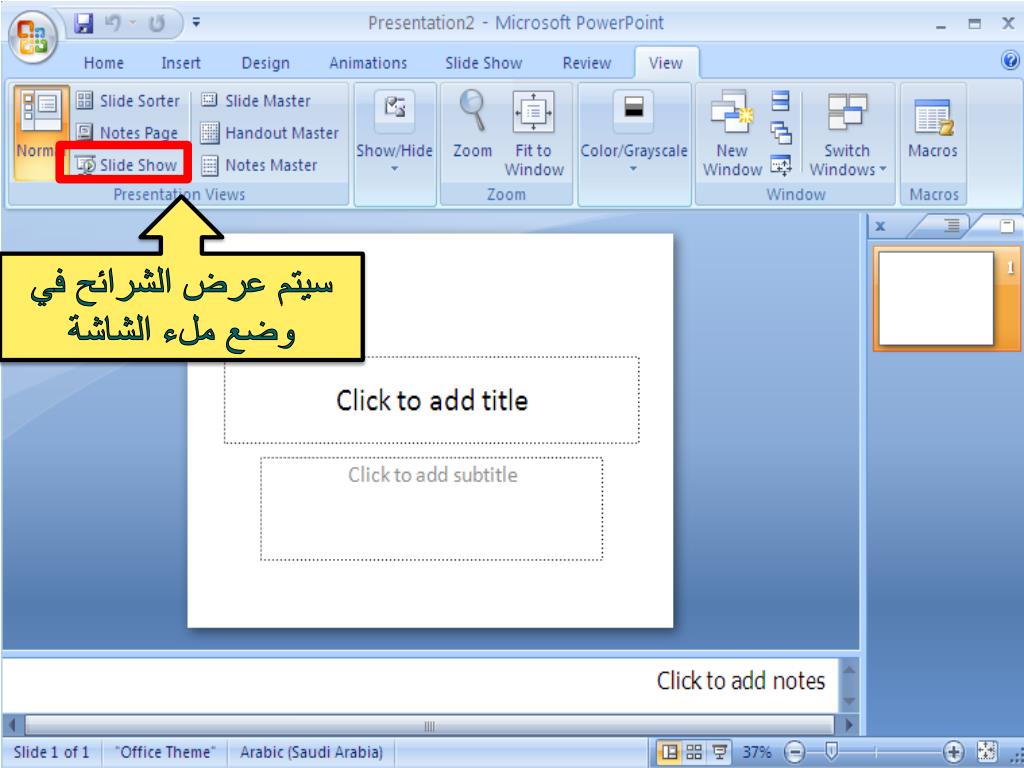Click the Zoom In plus button

click(x=953, y=752)
